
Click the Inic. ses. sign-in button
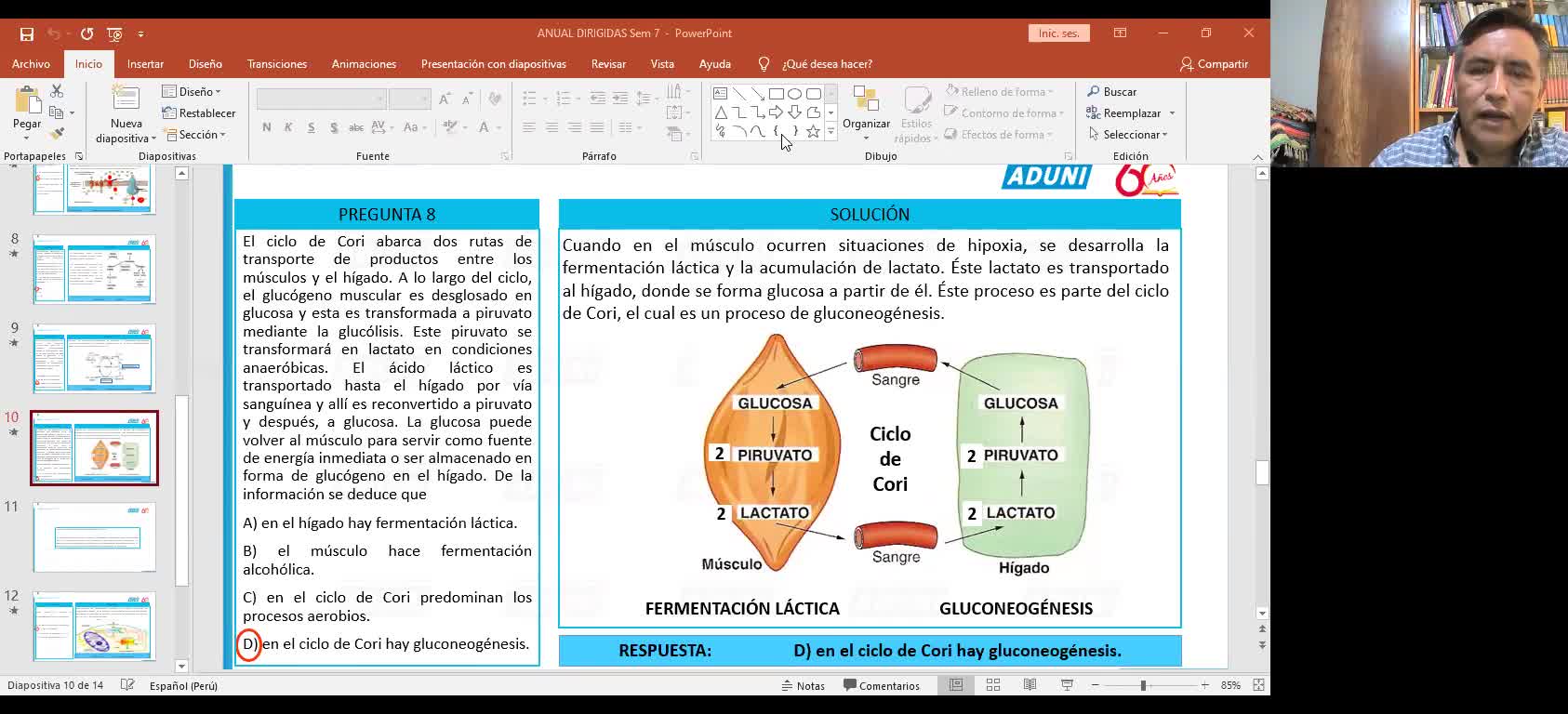click(1058, 33)
